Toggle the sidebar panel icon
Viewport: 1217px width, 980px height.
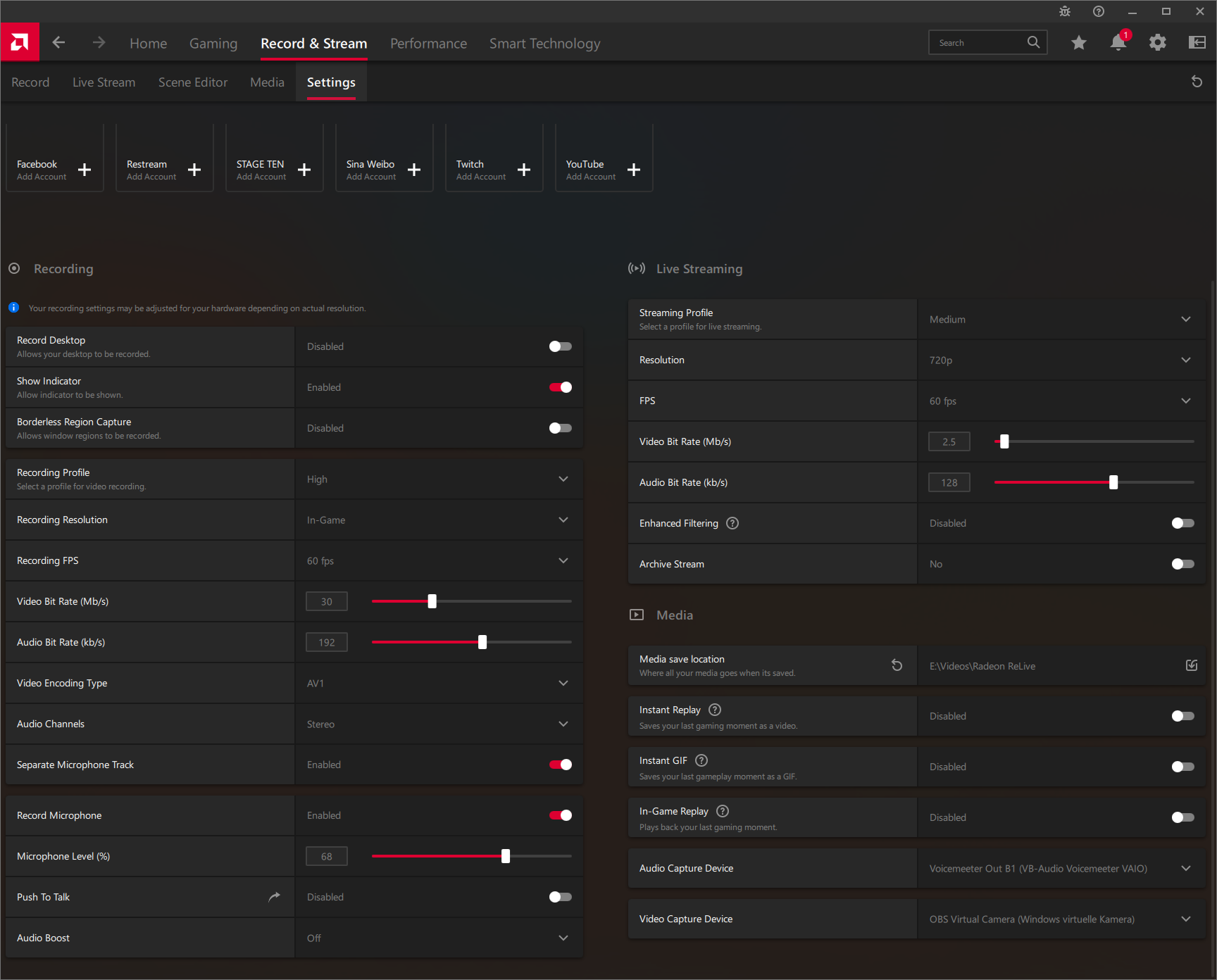[x=1197, y=43]
